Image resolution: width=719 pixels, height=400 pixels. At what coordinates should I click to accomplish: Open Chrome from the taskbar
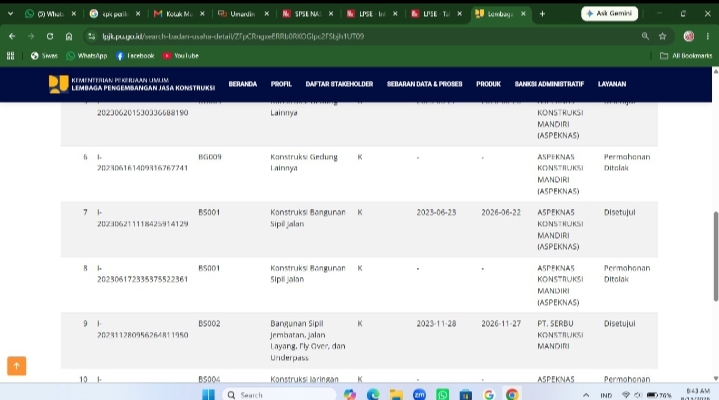click(512, 394)
